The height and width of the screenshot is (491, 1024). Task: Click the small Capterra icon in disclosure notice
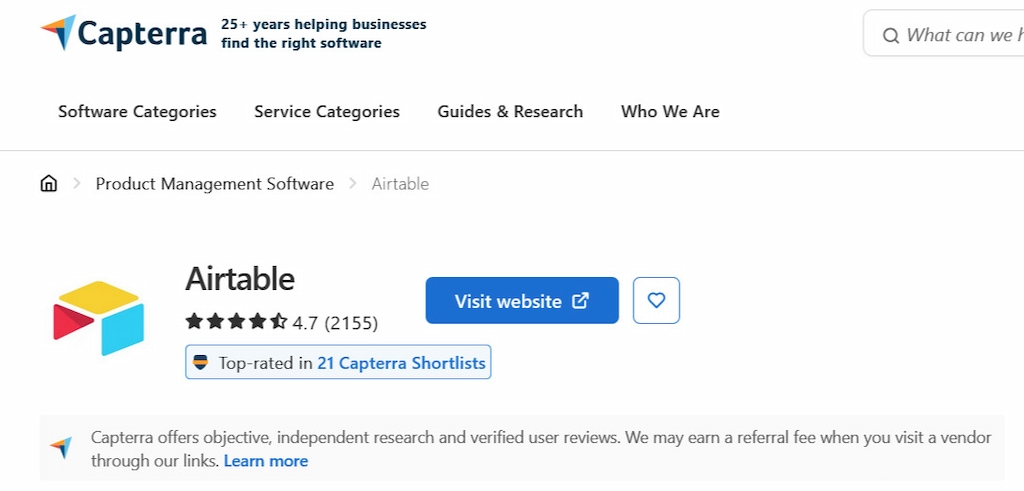point(62,448)
